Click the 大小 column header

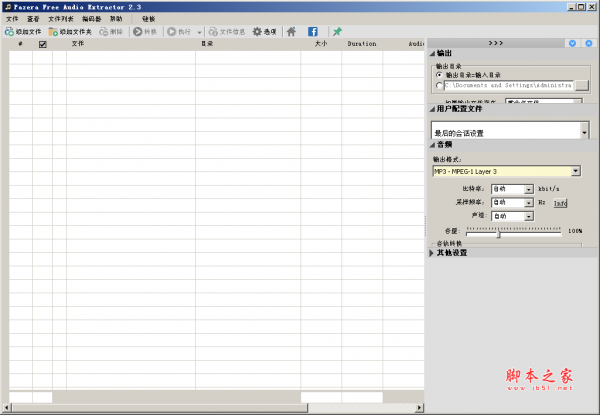click(321, 44)
